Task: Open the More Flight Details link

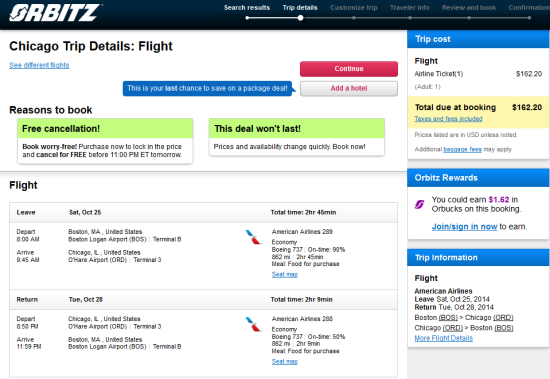Action: pos(444,338)
